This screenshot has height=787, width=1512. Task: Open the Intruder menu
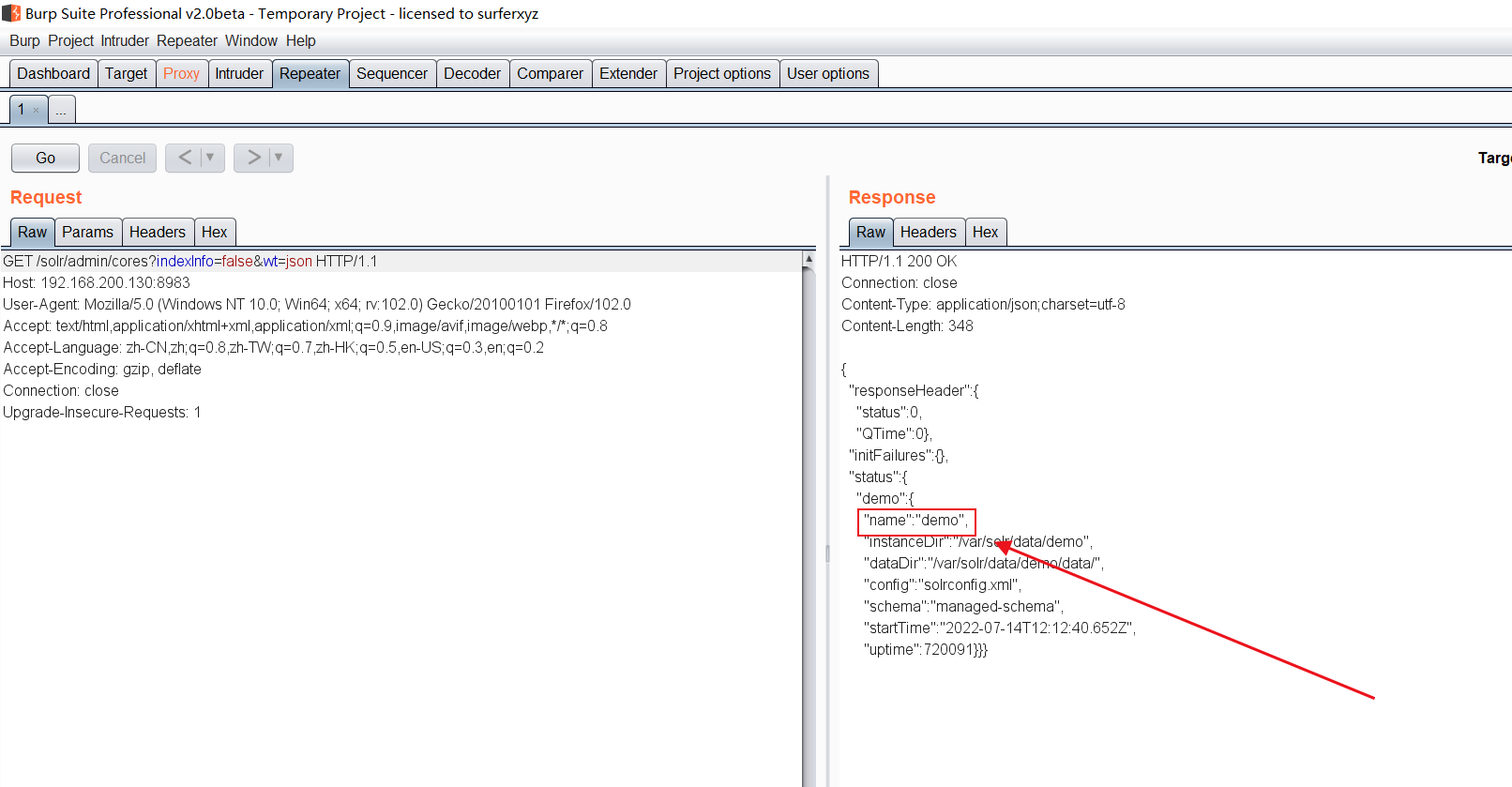pyautogui.click(x=125, y=40)
